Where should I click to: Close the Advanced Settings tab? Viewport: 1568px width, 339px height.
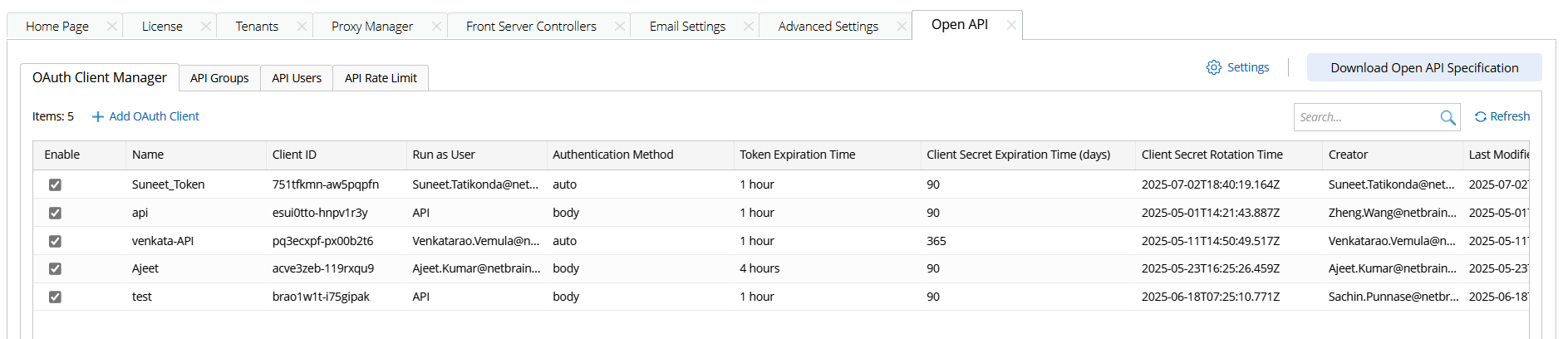click(902, 27)
